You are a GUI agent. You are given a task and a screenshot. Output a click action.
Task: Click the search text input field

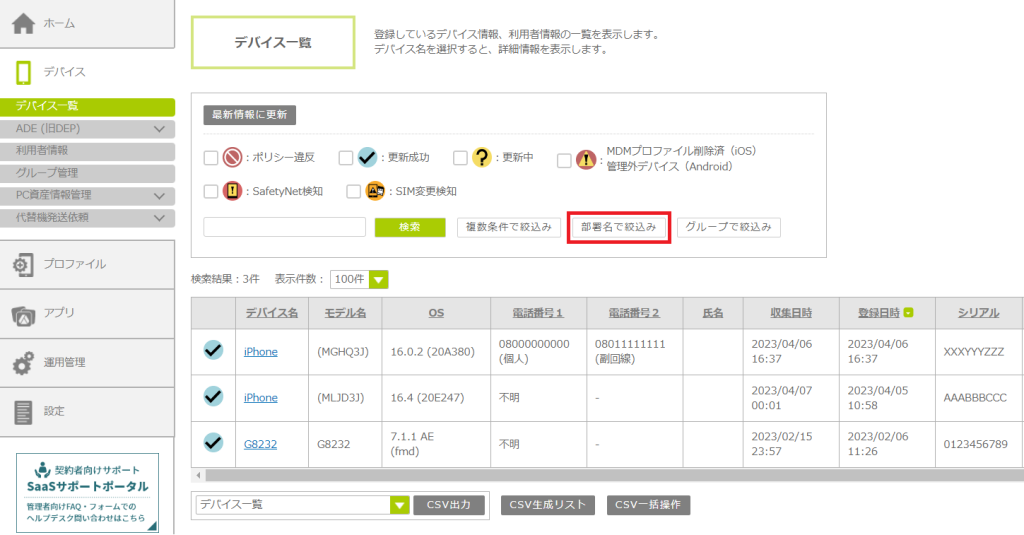tap(284, 227)
